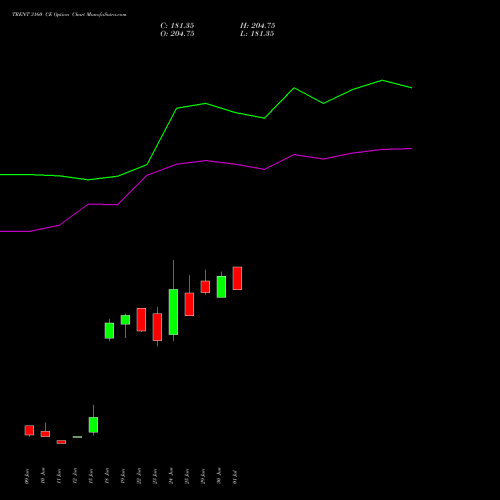This screenshot has width=500, height=500.
Task: Click the chart title text starting with TRENT
Action: coord(69,15)
